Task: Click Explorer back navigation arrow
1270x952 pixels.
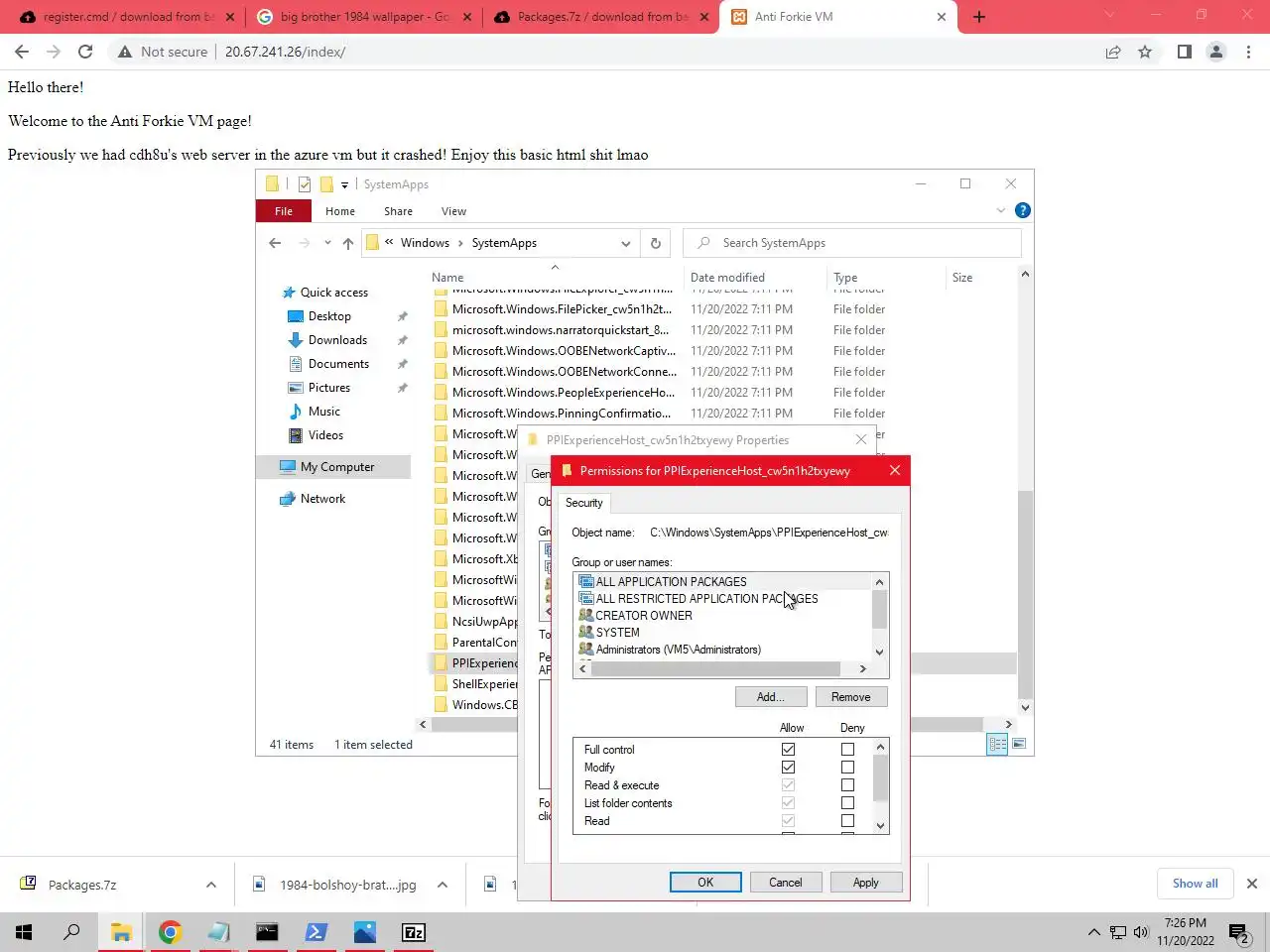Action: pyautogui.click(x=275, y=243)
